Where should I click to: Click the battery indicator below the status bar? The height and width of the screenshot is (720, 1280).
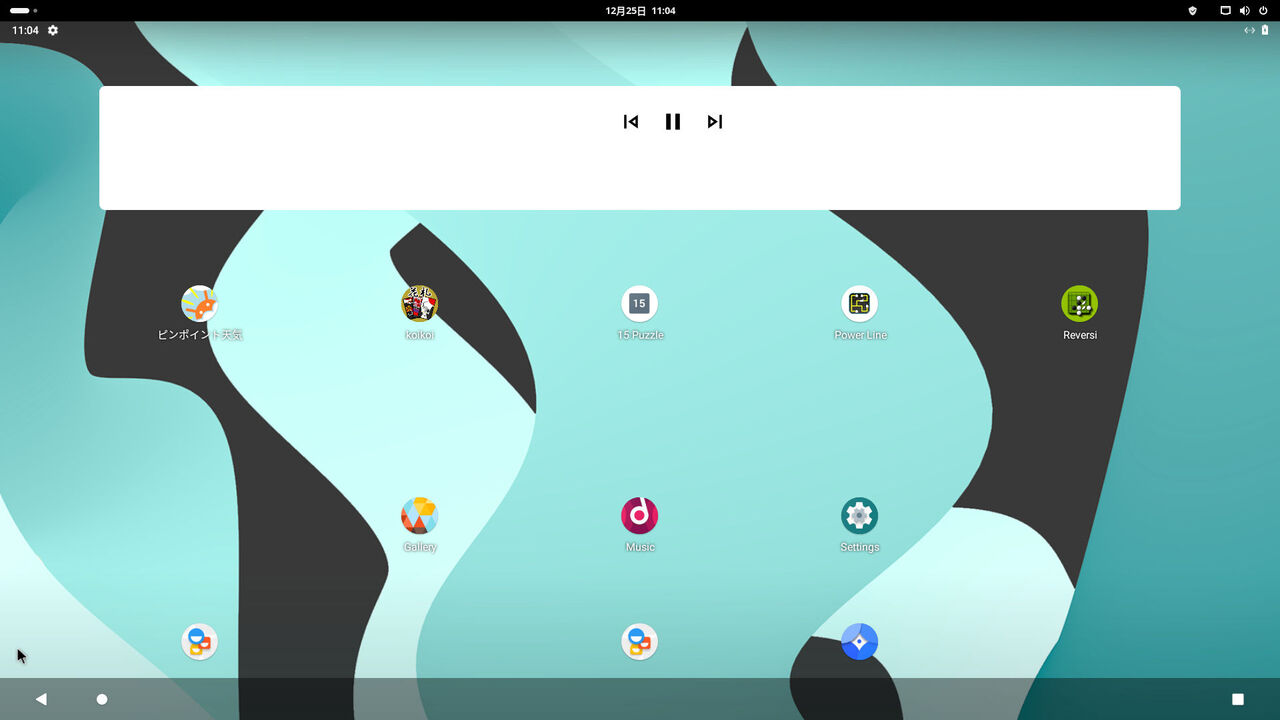click(x=1264, y=30)
